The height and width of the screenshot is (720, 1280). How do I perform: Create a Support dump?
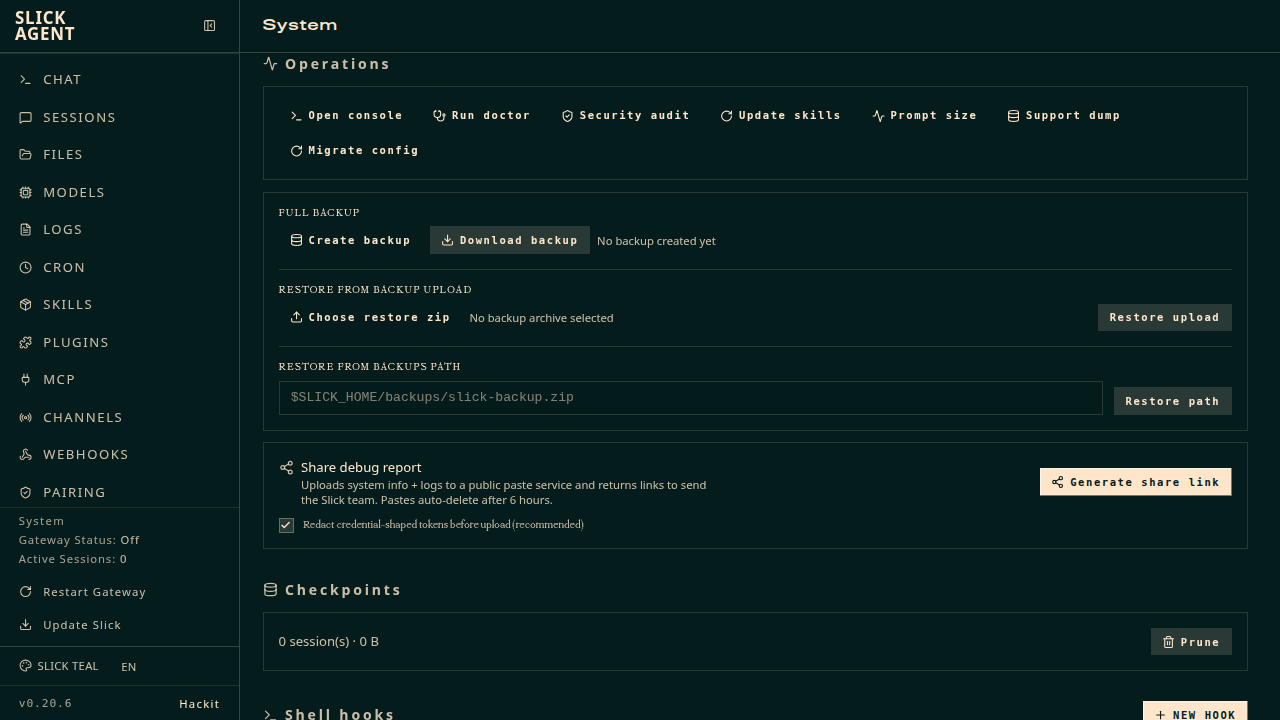click(1063, 115)
